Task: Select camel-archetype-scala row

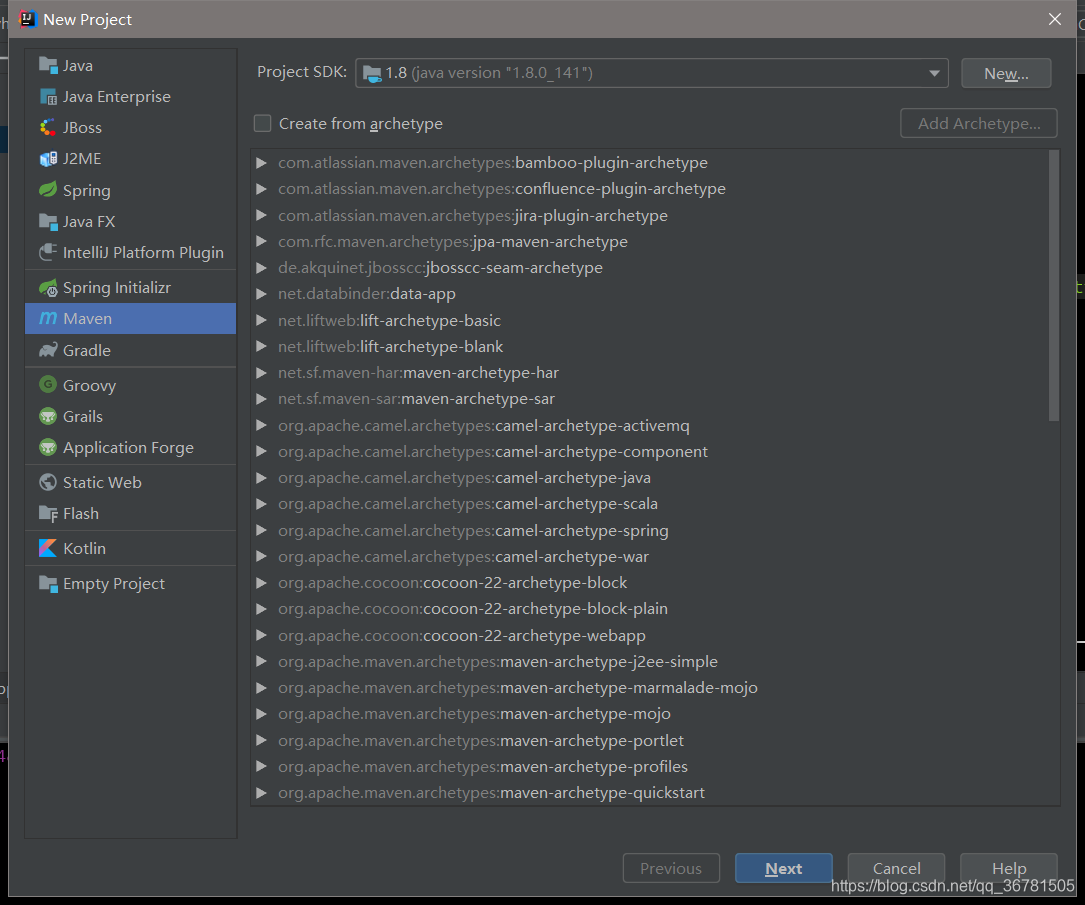Action: pos(655,504)
